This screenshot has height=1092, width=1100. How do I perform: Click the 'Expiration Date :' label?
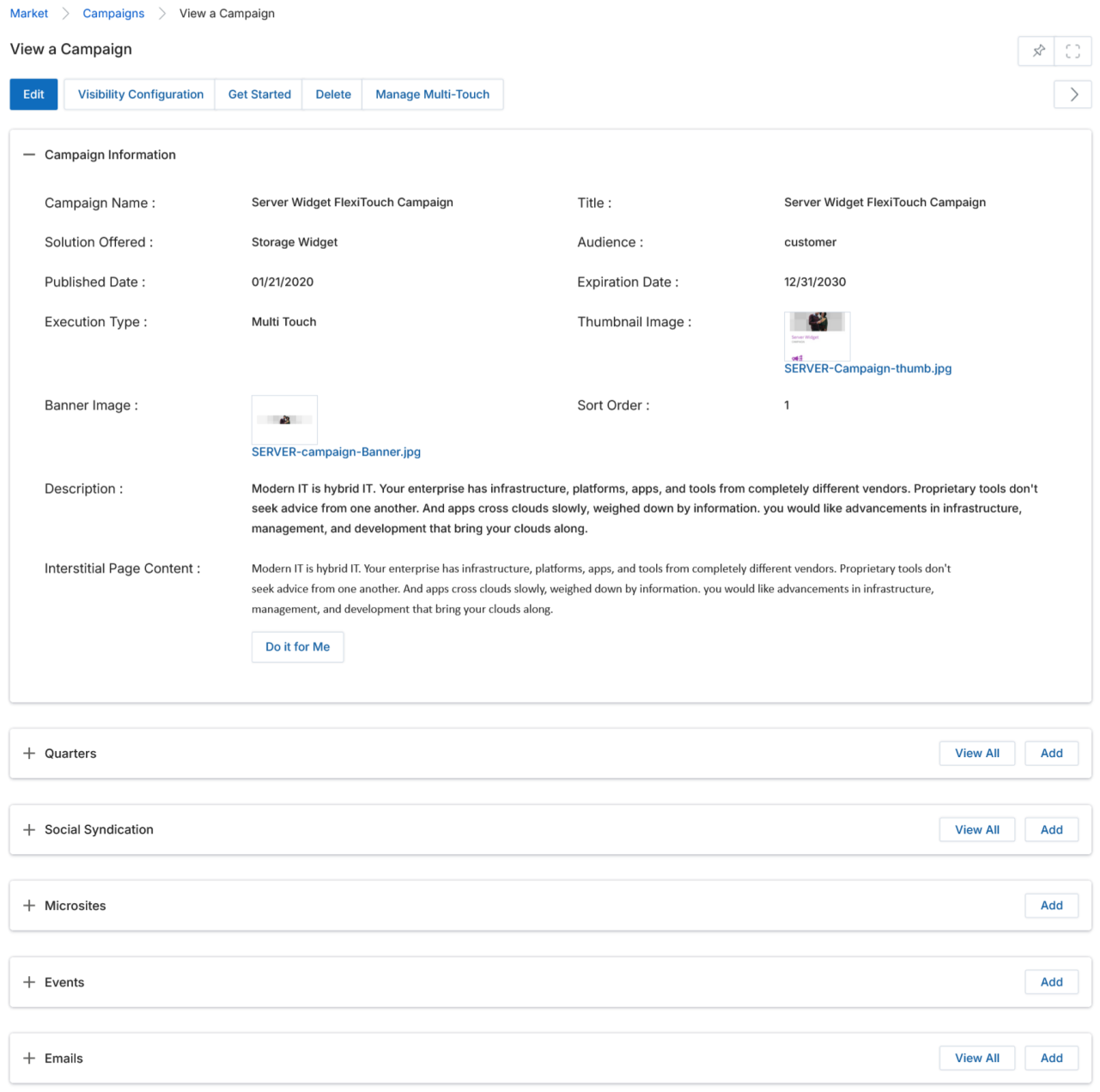[628, 282]
